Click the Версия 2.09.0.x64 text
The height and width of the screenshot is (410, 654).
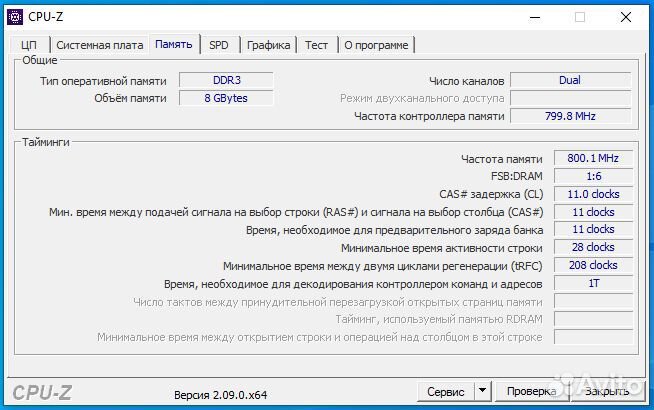221,395
